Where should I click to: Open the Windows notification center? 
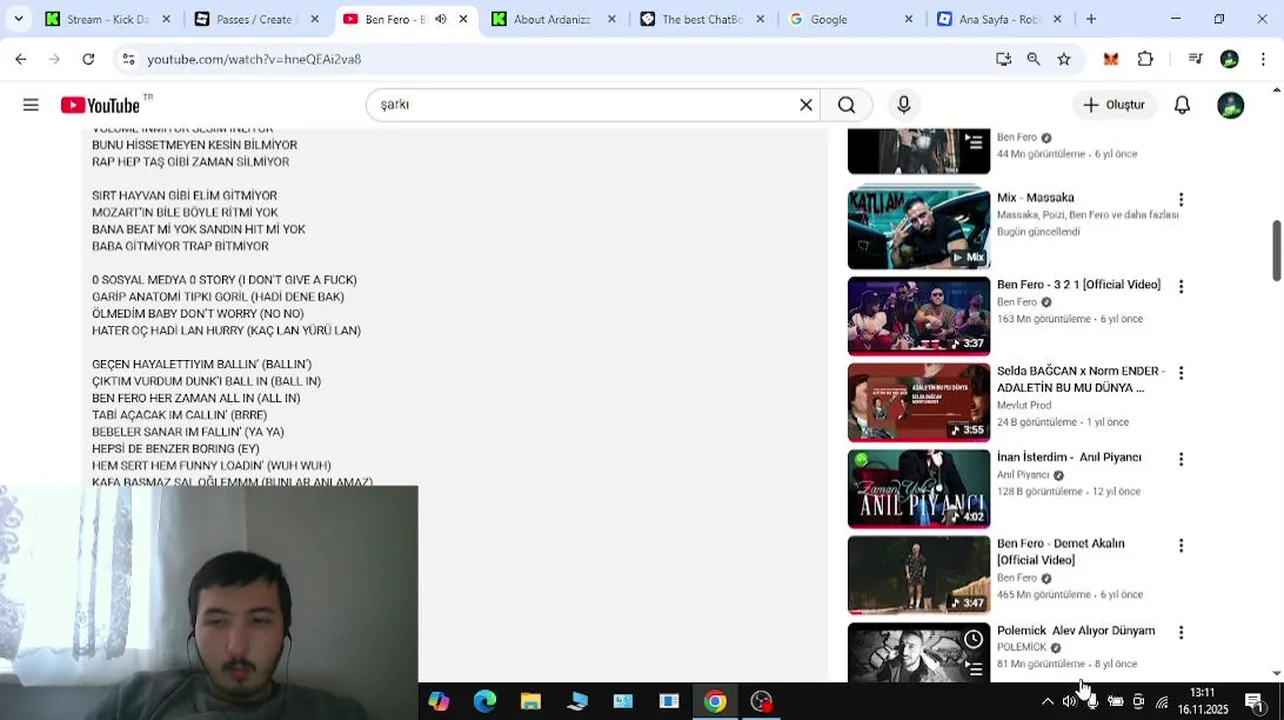tap(1254, 701)
